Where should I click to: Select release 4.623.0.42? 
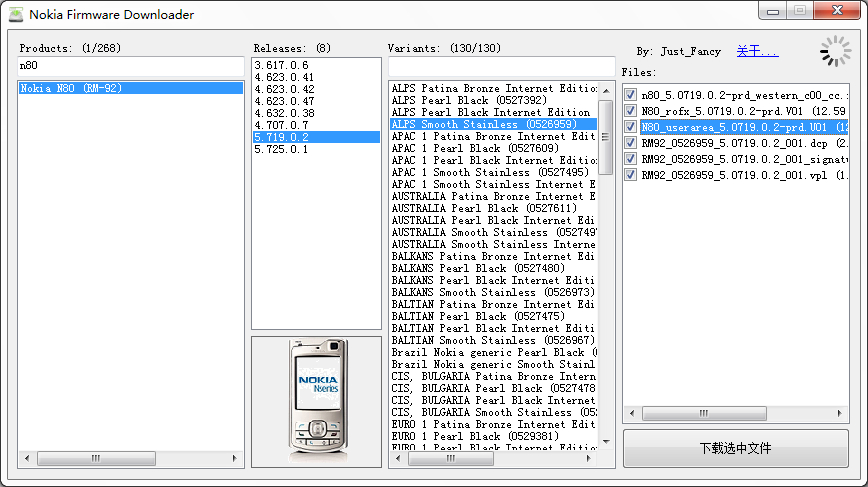pyautogui.click(x=316, y=89)
